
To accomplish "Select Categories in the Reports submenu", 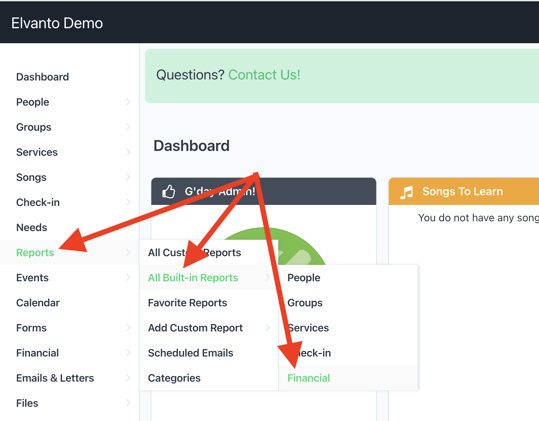I will (209, 378).
